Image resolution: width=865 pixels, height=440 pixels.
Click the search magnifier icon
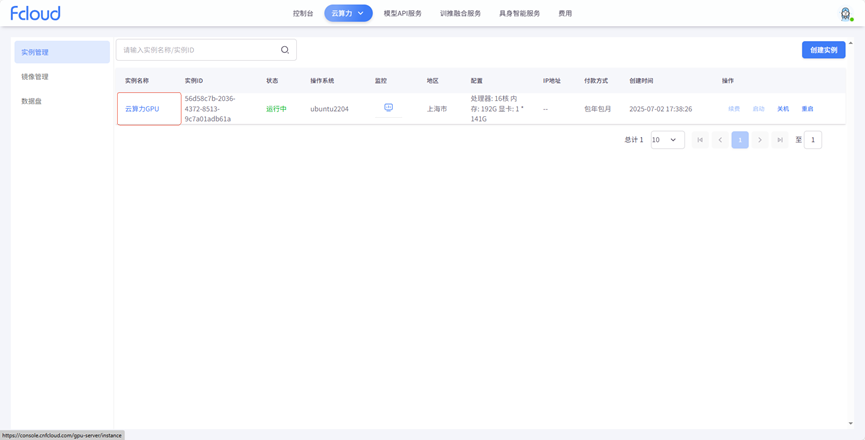285,50
